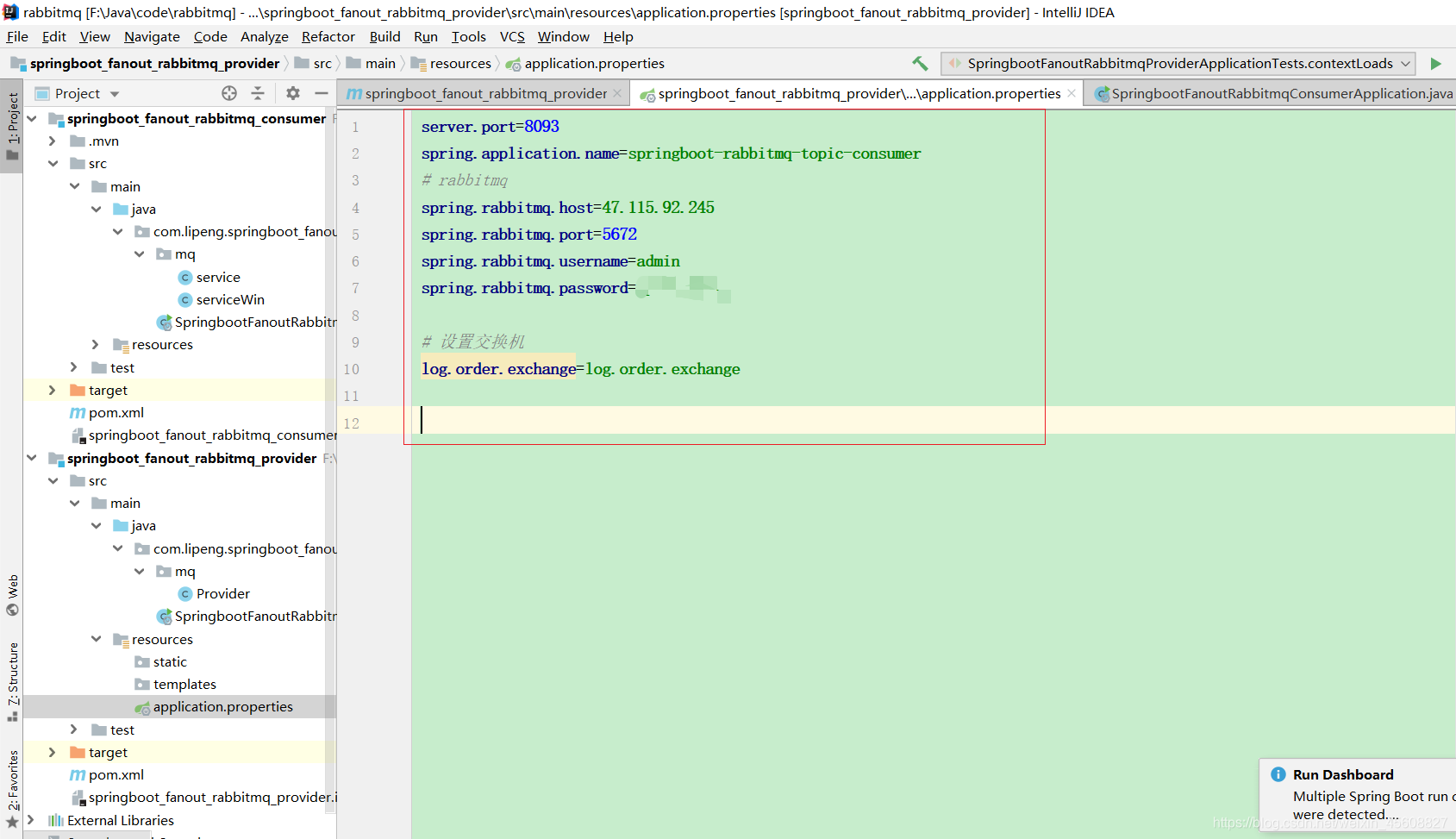The width and height of the screenshot is (1456, 839).
Task: Open the File menu
Action: [x=17, y=36]
